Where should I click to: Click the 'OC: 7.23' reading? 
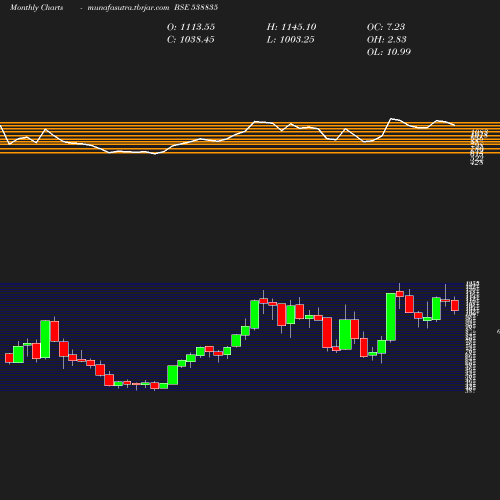pos(386,27)
